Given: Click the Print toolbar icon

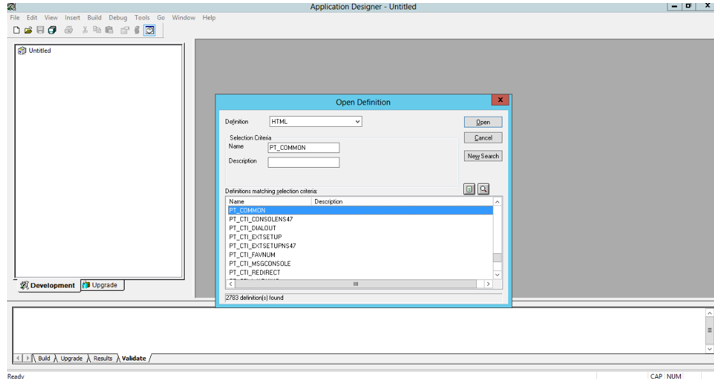Looking at the screenshot, I should coord(68,30).
